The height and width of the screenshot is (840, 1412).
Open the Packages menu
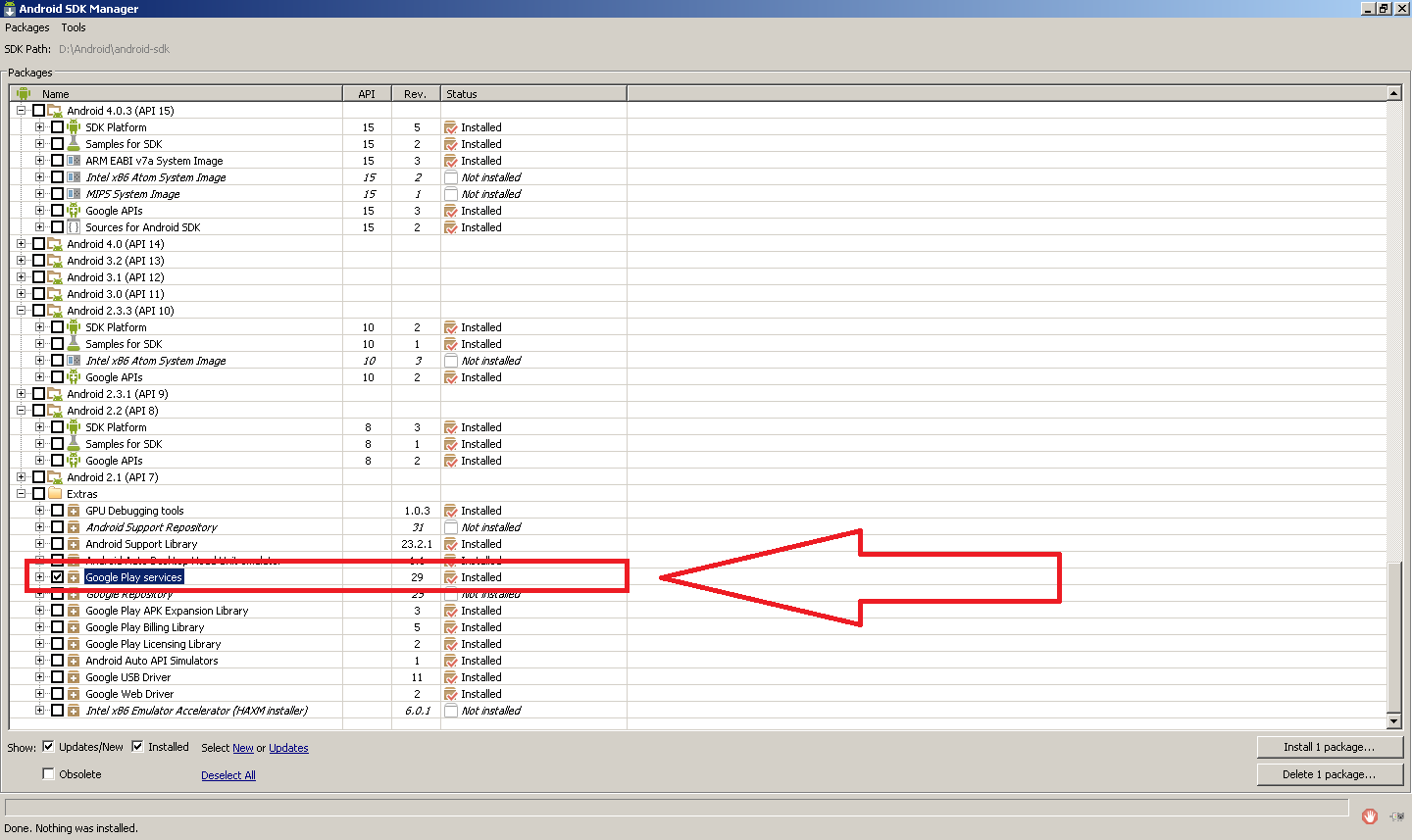[26, 27]
